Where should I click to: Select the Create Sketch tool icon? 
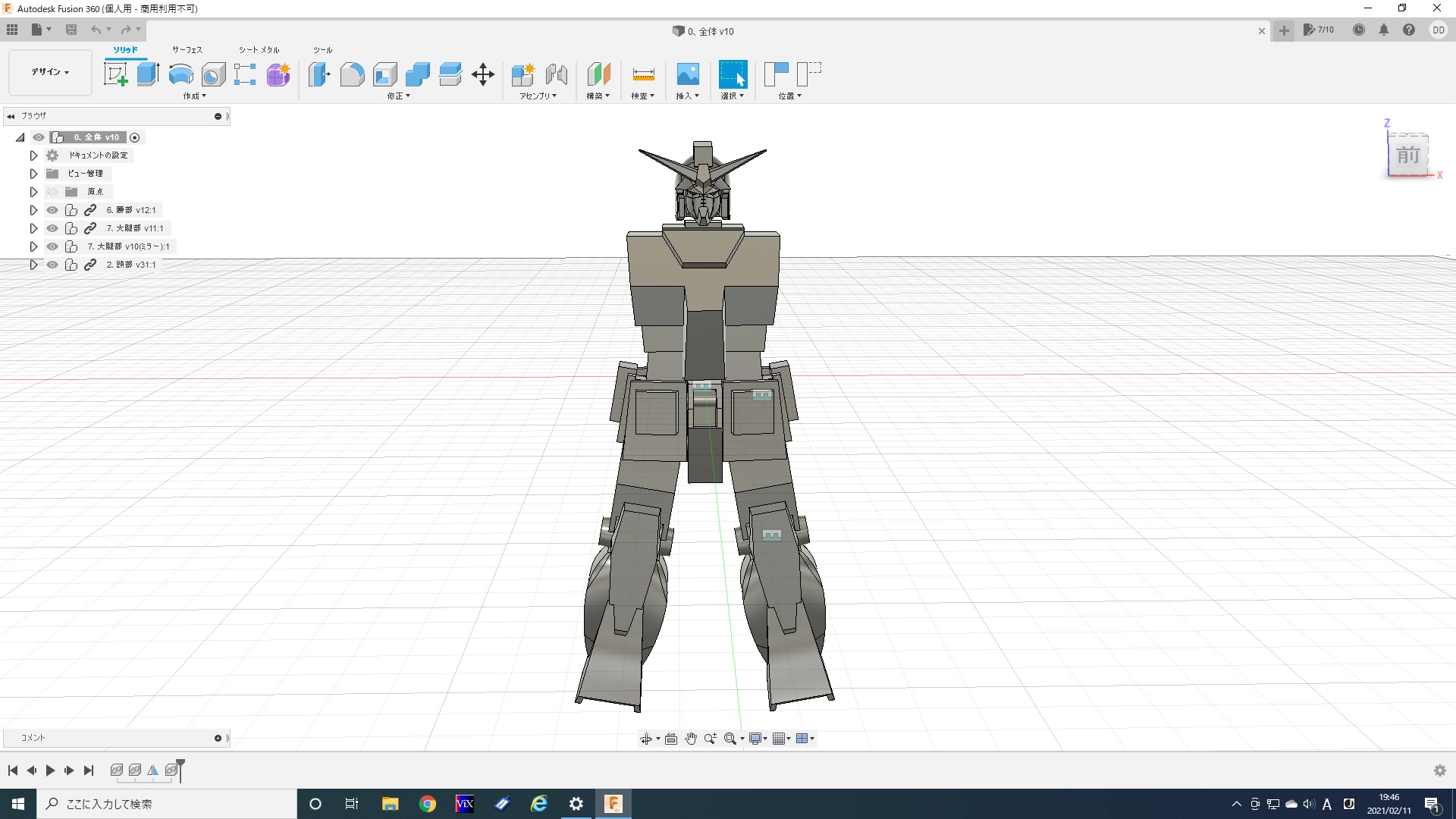coord(115,74)
